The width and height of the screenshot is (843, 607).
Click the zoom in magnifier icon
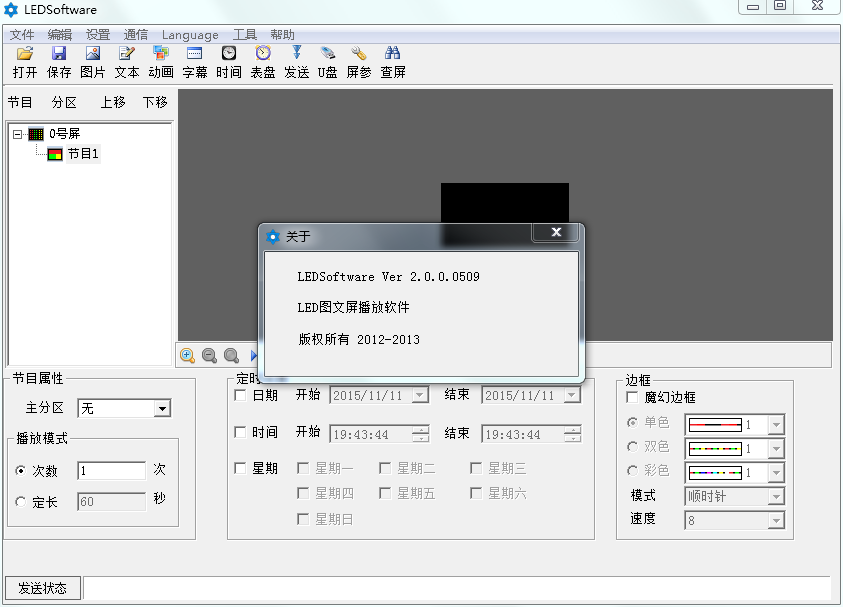[187, 355]
